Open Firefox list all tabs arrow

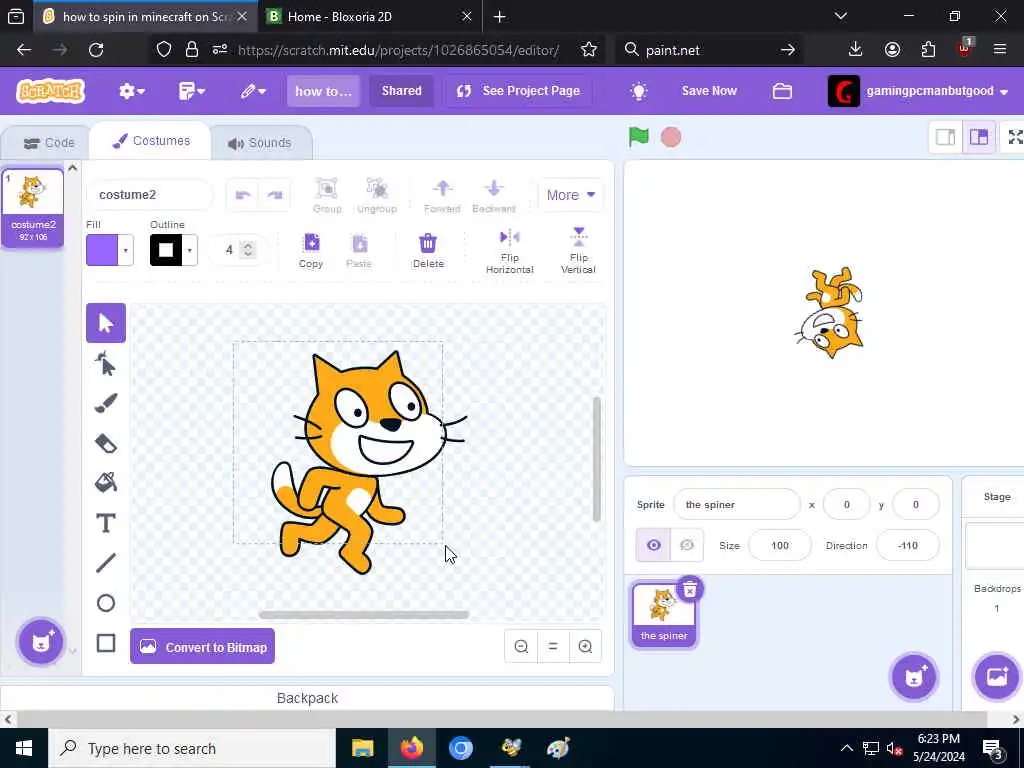[841, 16]
